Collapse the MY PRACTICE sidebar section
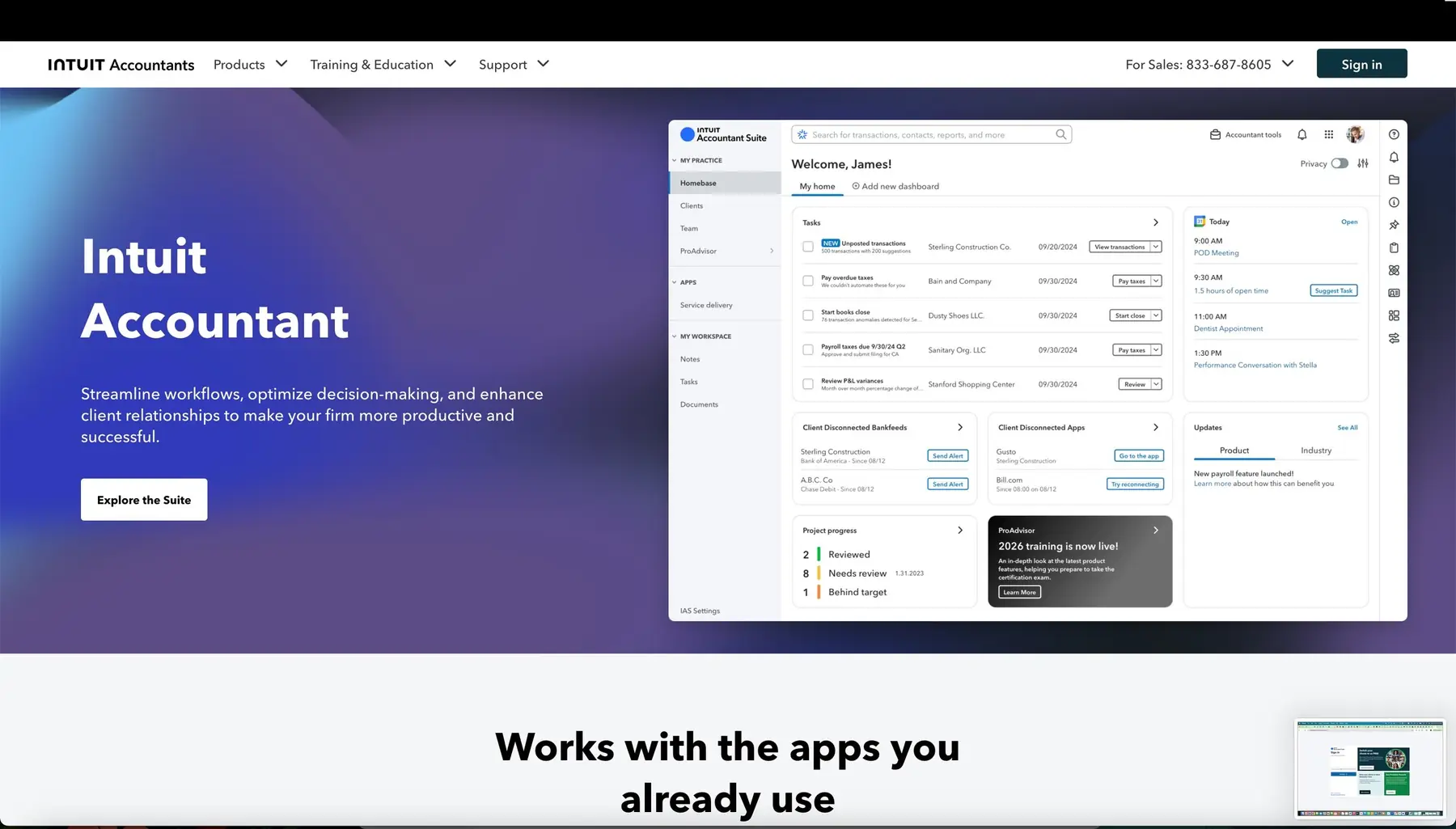This screenshot has width=1456, height=829. pyautogui.click(x=675, y=160)
